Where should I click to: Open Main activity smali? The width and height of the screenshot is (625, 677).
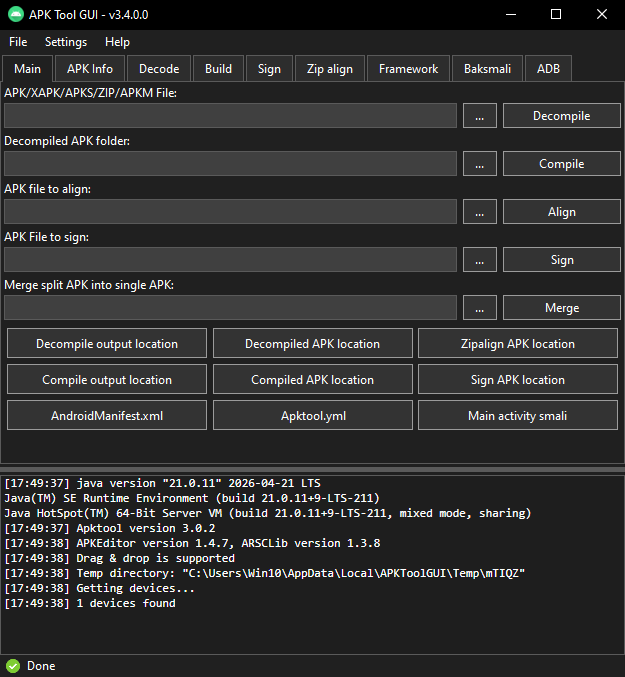click(x=518, y=415)
